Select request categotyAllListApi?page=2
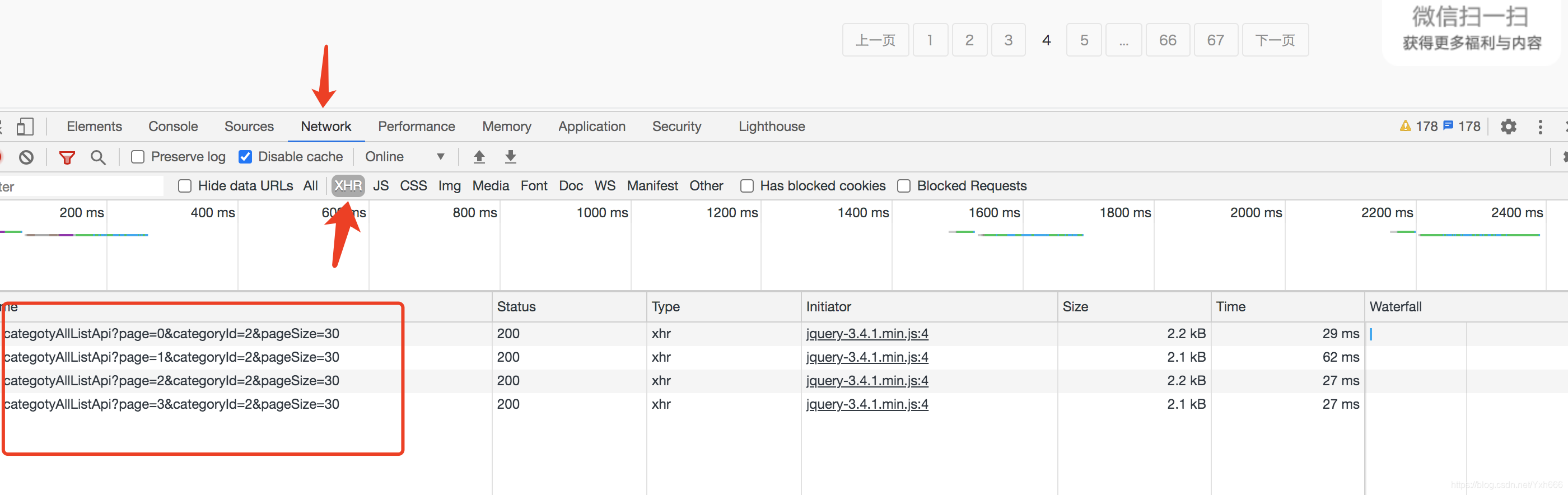 click(x=171, y=381)
